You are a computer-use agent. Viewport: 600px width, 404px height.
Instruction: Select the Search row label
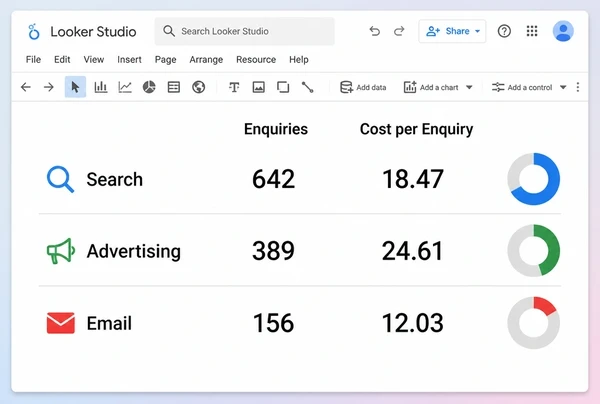coord(114,179)
